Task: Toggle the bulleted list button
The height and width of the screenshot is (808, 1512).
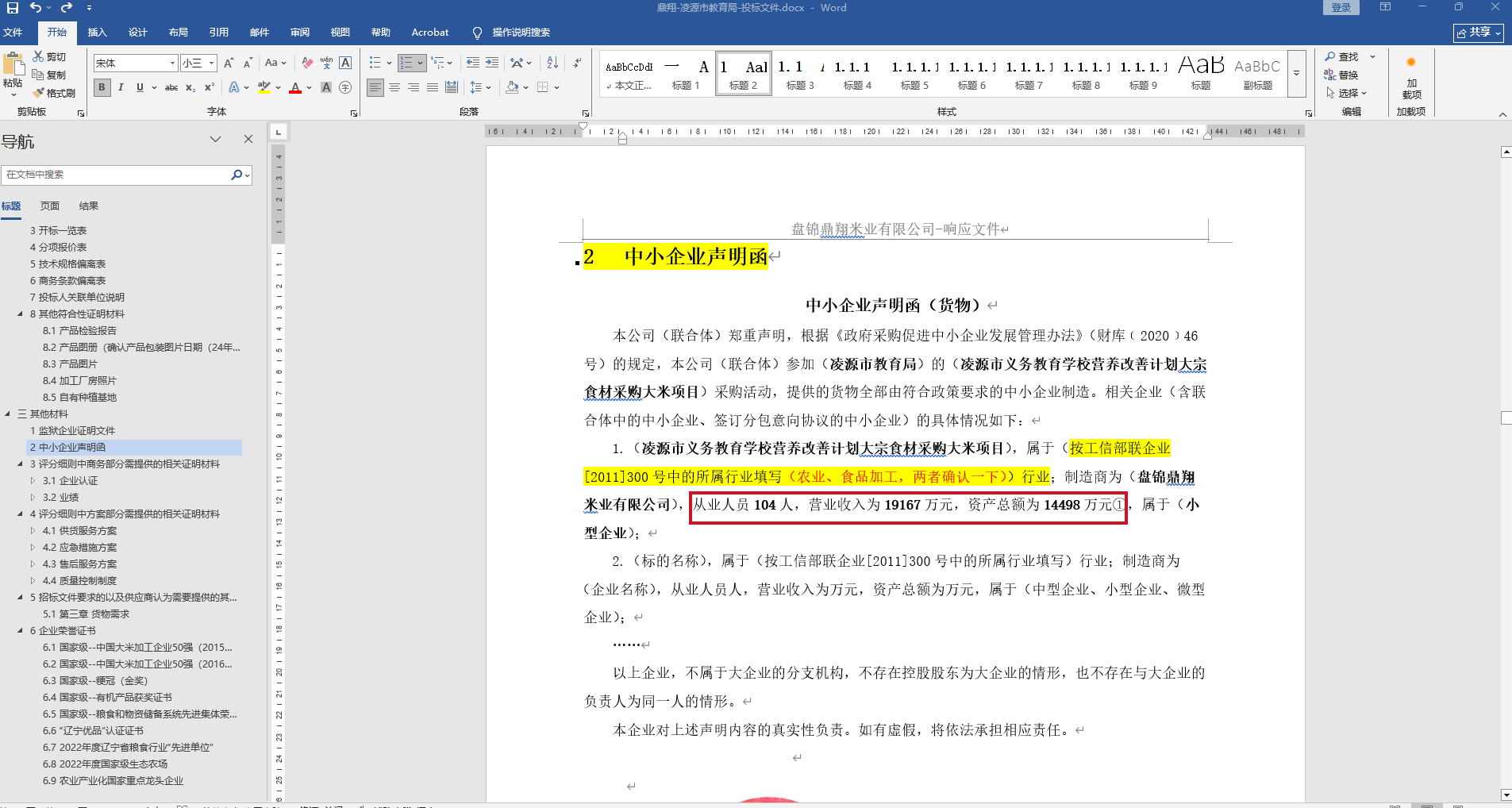Action: click(375, 63)
